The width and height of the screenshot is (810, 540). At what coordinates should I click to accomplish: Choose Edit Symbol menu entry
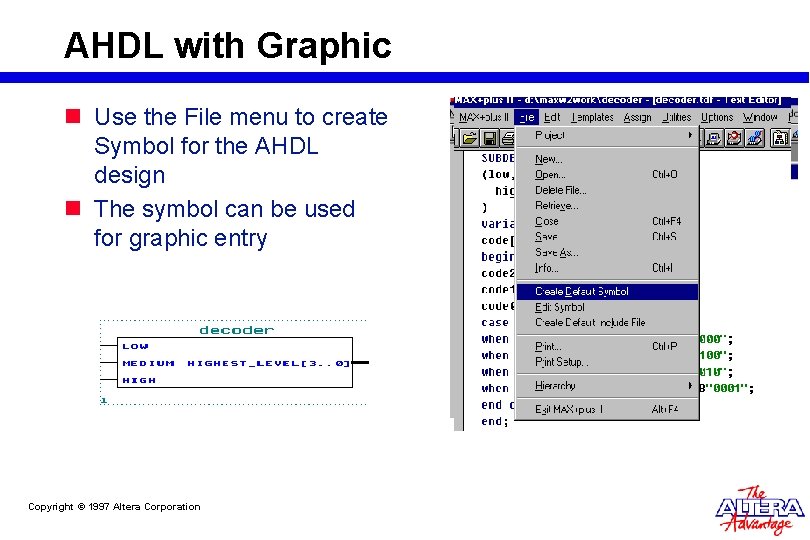pyautogui.click(x=608, y=307)
